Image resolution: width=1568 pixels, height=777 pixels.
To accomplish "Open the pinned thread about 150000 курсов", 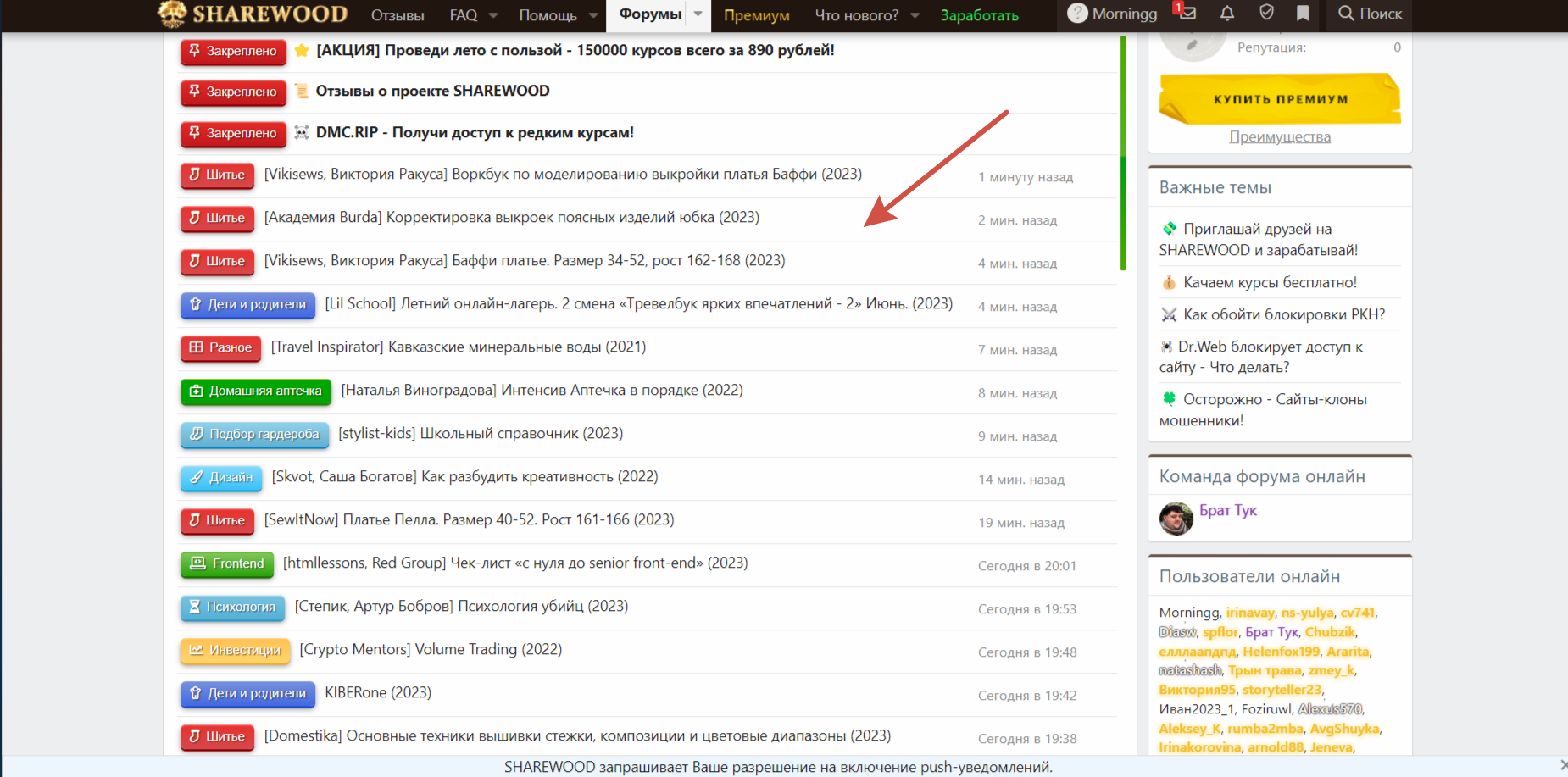I will pos(575,51).
